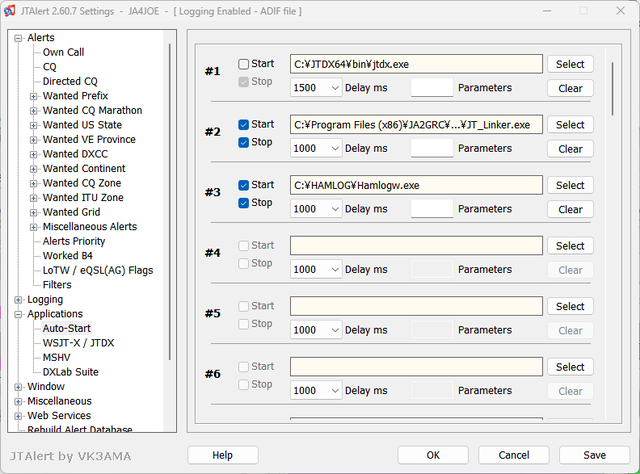Click the JT_Linker.exe path field for #2

click(x=416, y=125)
